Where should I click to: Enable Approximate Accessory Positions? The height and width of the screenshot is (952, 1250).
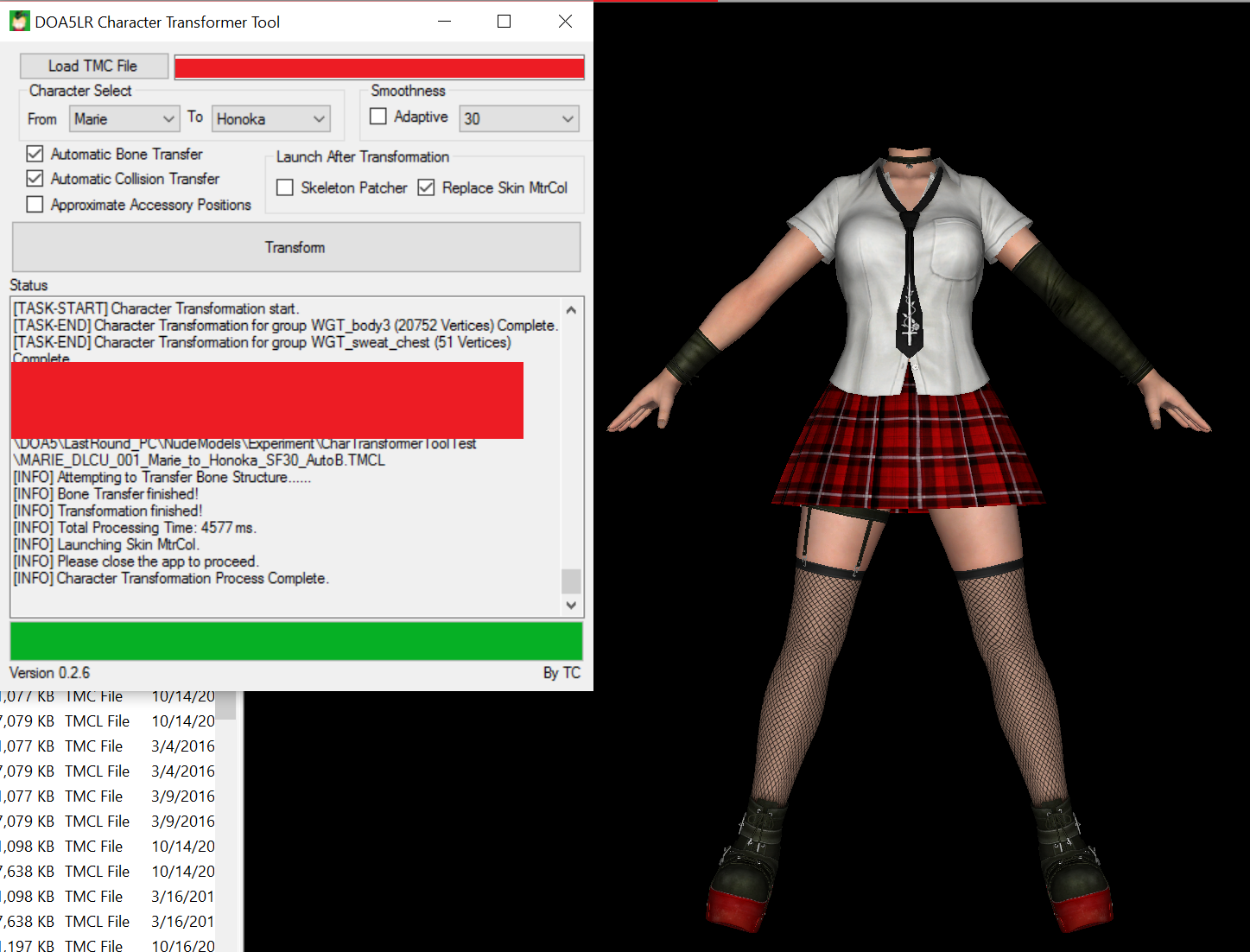[x=35, y=205]
